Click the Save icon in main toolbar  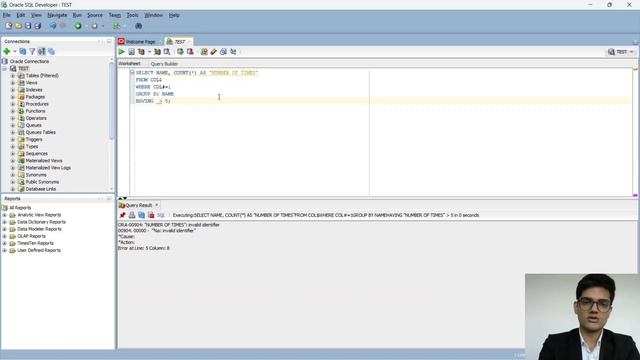28,26
